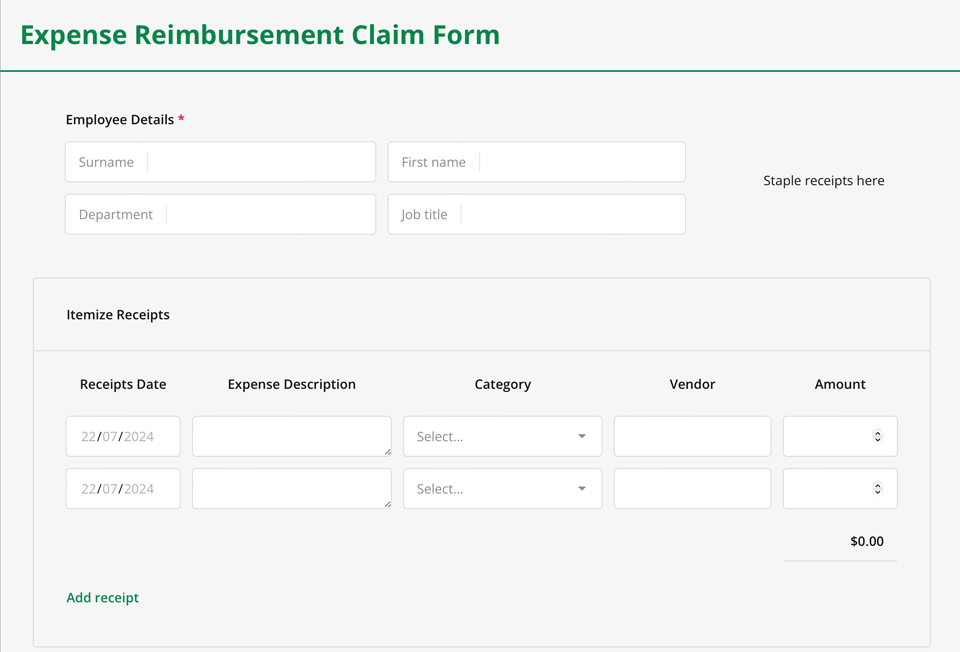
Task: Focus the Department text field
Action: point(268,214)
